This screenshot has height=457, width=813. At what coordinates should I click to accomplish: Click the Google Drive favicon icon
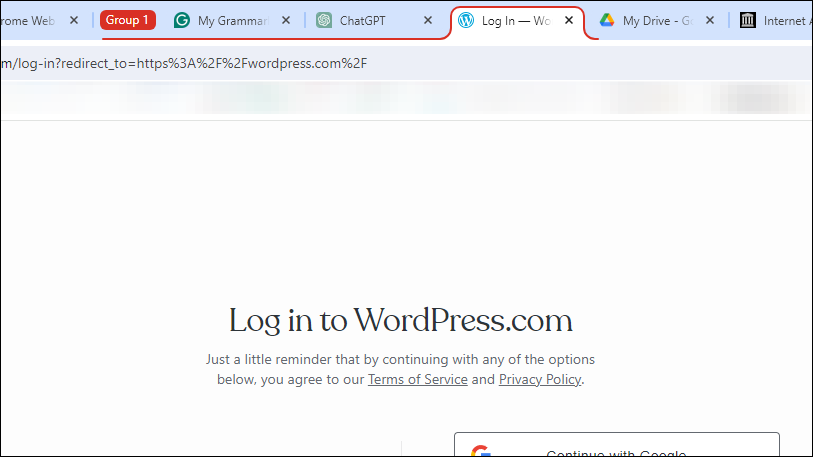tap(607, 20)
